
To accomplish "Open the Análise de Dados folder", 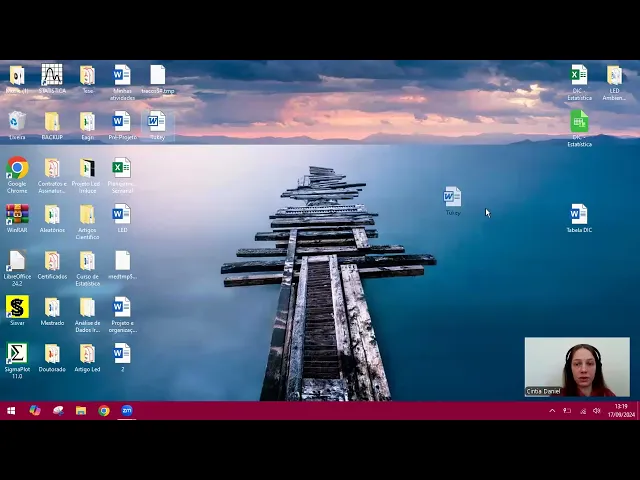I will [x=87, y=315].
